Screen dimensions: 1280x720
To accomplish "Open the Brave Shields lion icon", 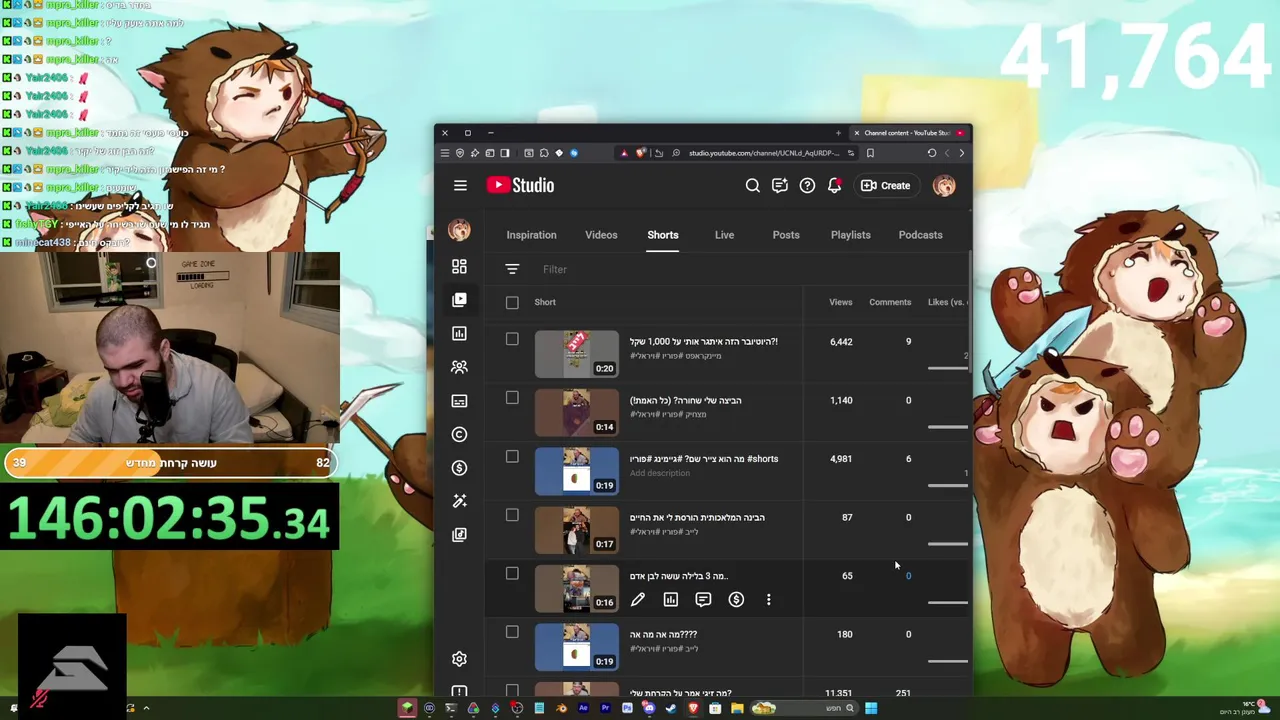I will pos(641,153).
